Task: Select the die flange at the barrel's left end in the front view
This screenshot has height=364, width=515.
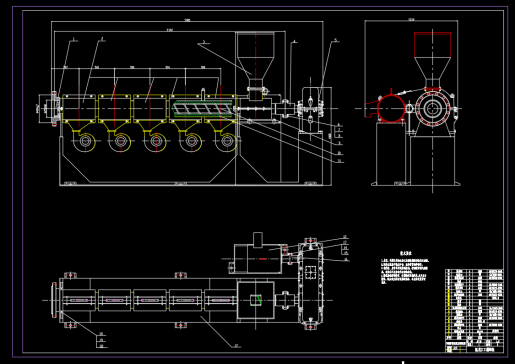Action: (55, 109)
